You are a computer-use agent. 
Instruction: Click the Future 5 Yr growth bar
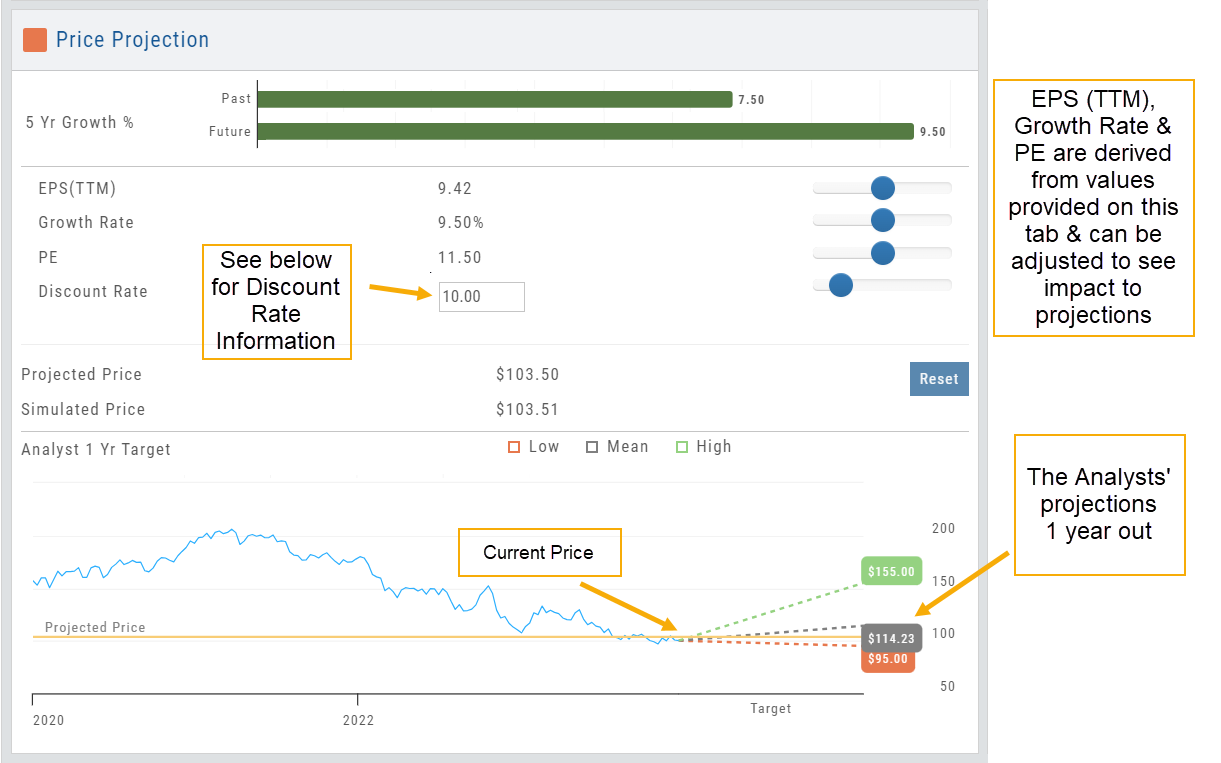click(585, 131)
